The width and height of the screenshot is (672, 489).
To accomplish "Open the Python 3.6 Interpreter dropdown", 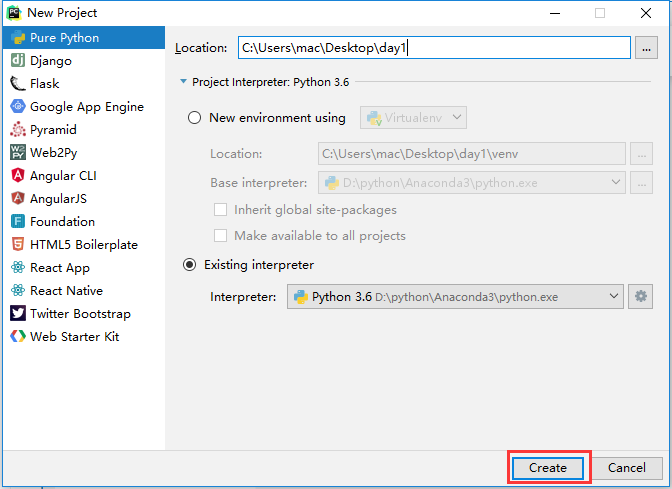I will [455, 297].
